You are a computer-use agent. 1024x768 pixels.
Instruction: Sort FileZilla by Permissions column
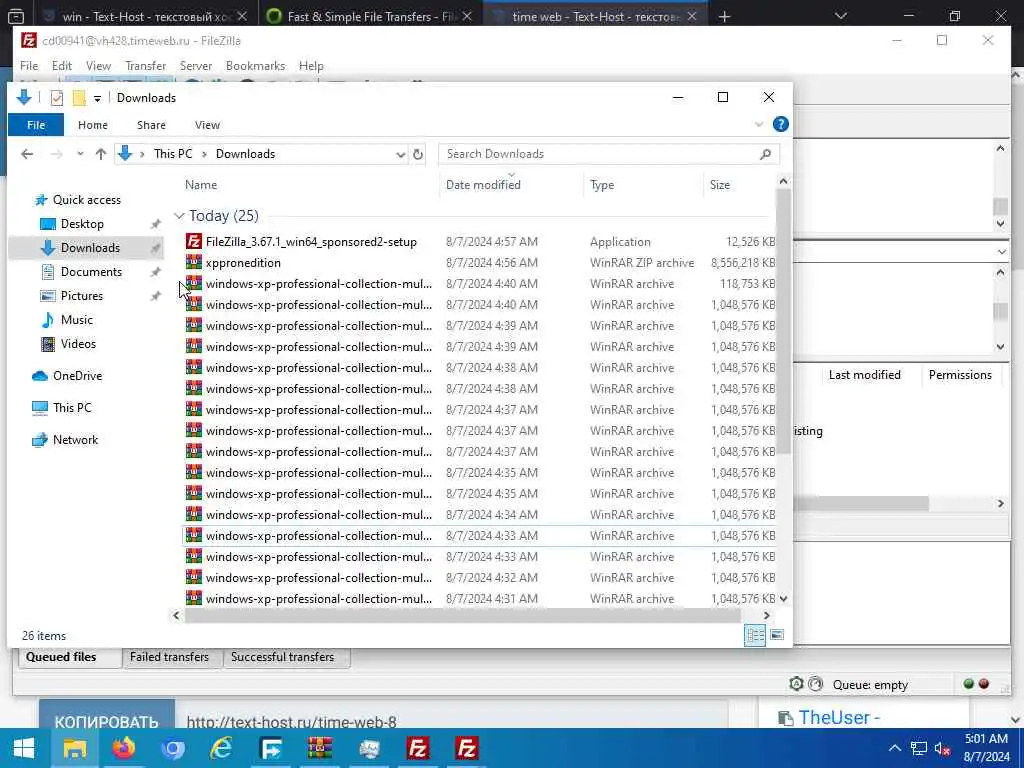tap(960, 375)
